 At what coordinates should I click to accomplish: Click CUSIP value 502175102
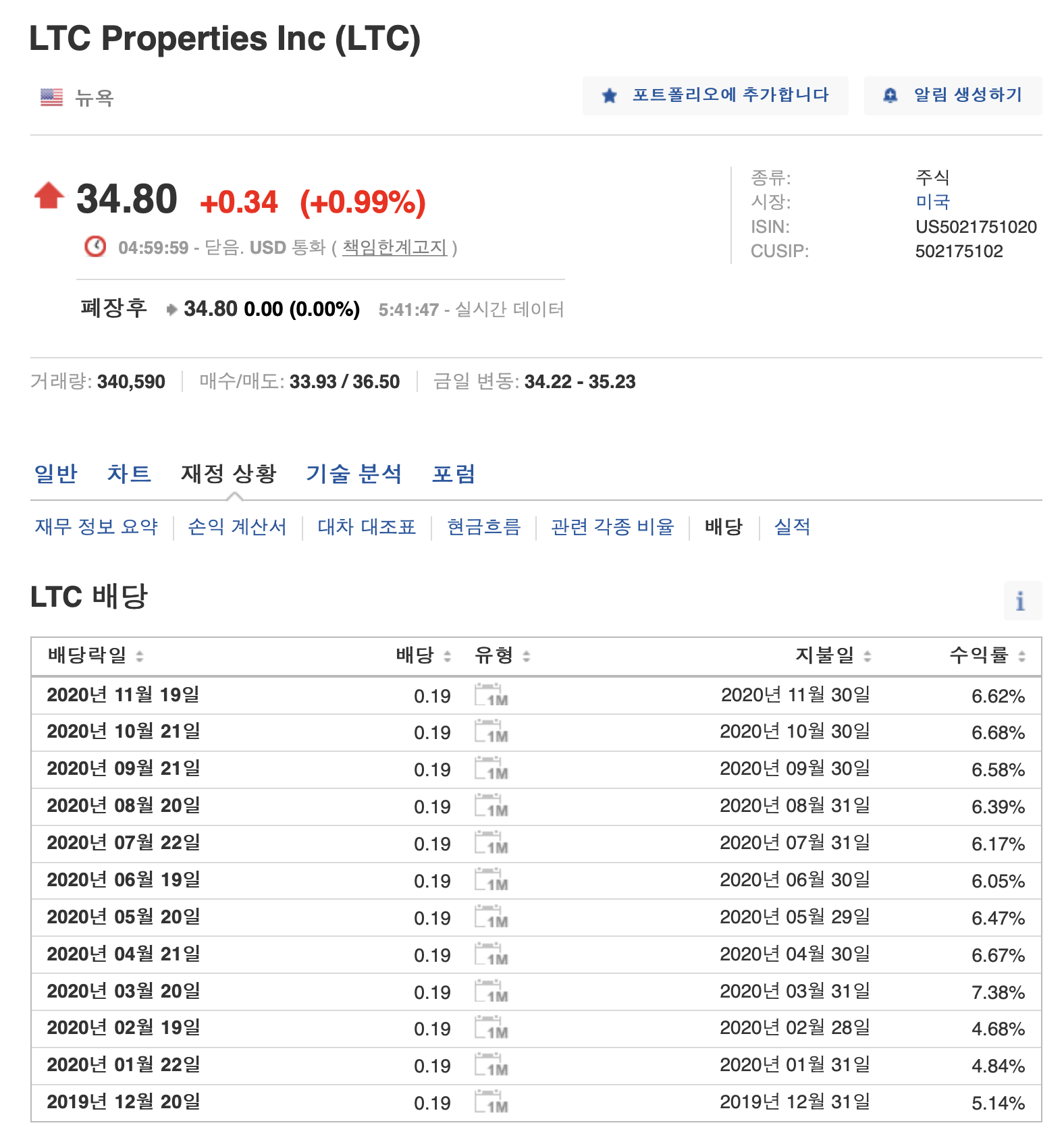point(959,252)
